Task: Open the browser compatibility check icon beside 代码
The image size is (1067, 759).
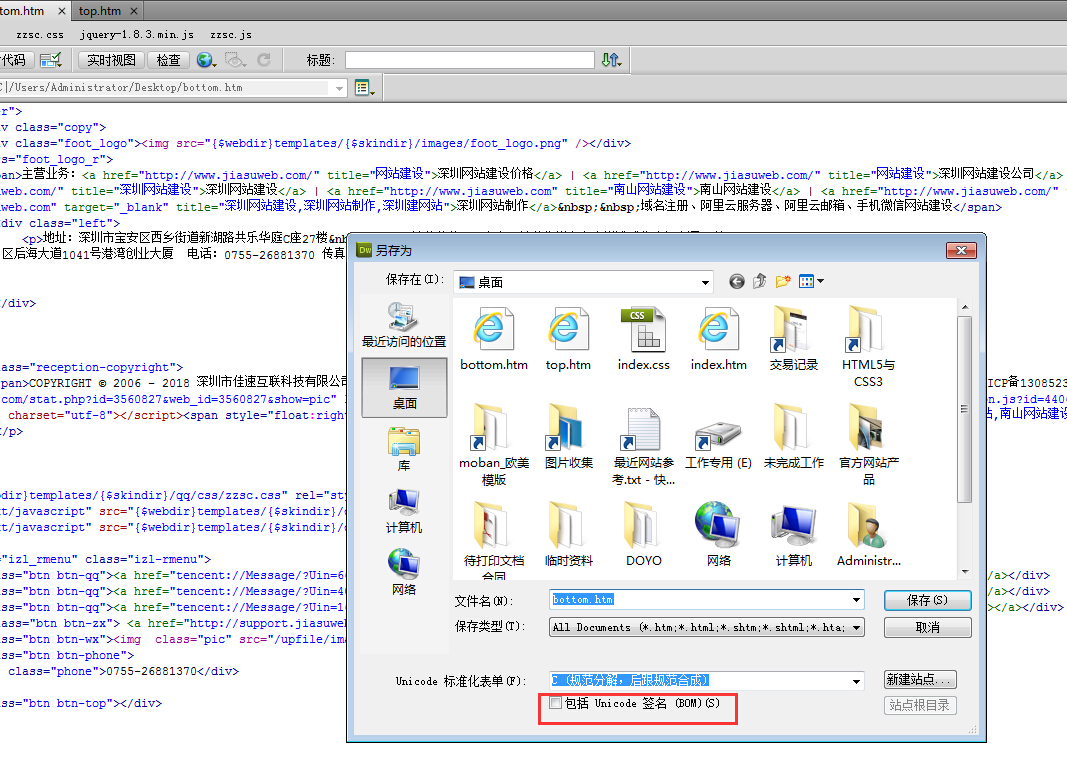Action: pyautogui.click(x=50, y=61)
